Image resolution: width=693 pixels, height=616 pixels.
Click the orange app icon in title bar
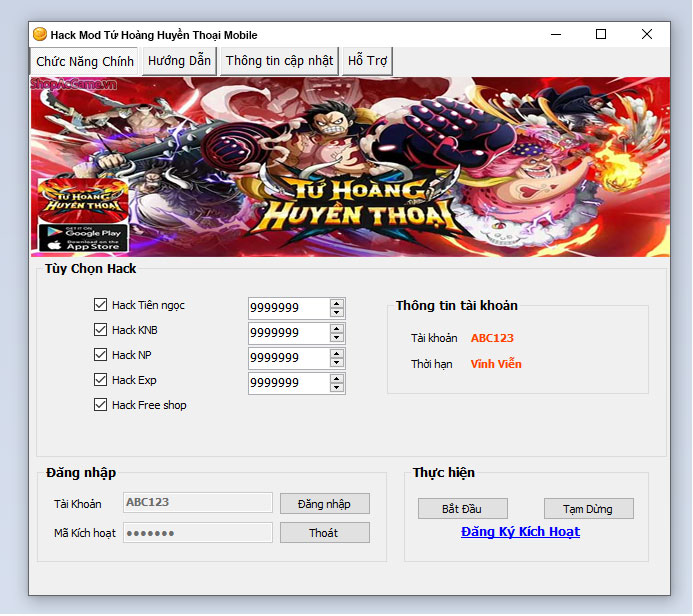pyautogui.click(x=40, y=34)
